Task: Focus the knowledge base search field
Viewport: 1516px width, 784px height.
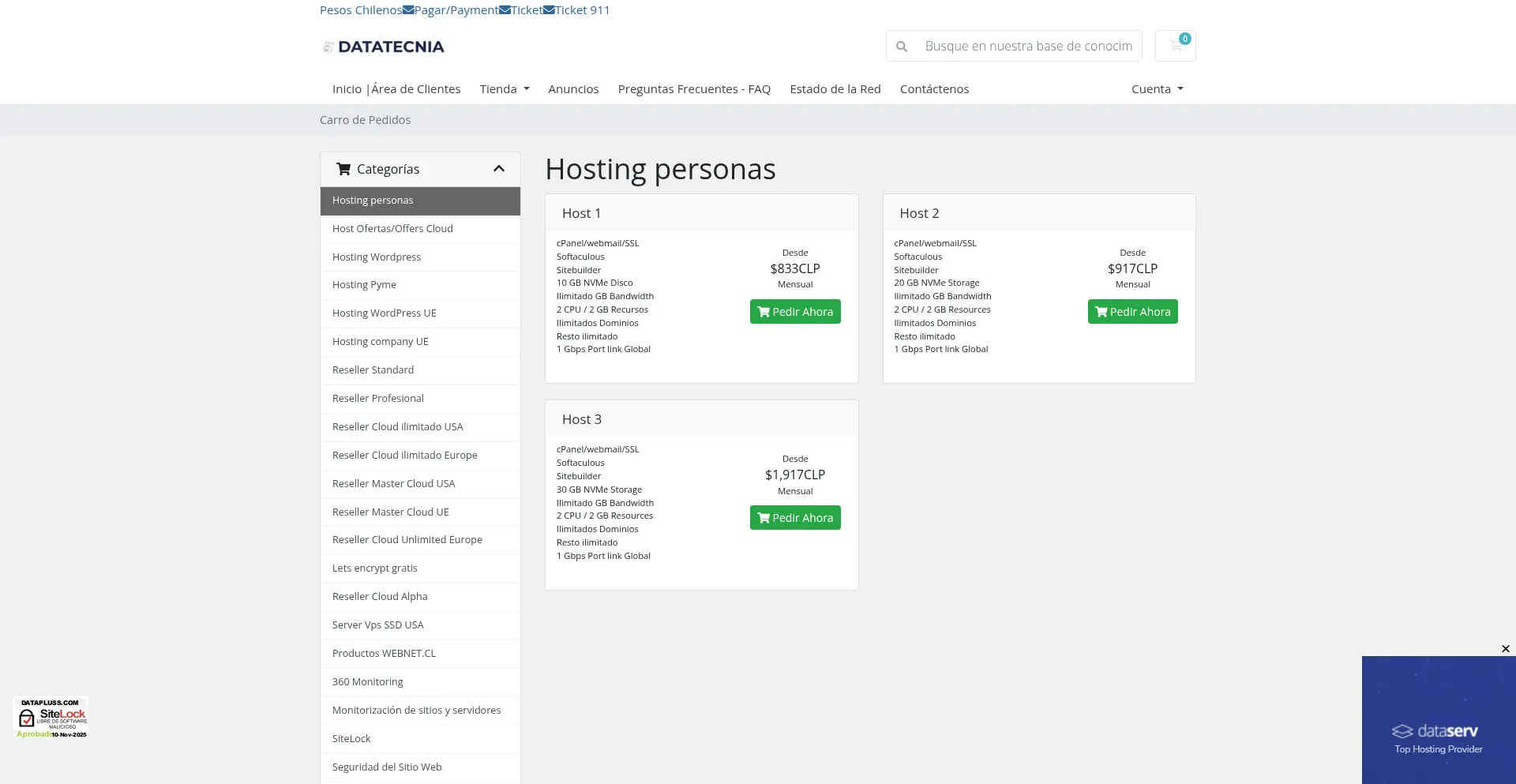Action: 1028,47
